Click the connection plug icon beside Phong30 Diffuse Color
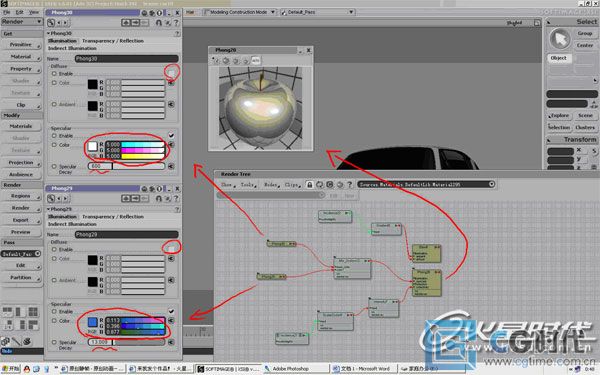 [171, 83]
